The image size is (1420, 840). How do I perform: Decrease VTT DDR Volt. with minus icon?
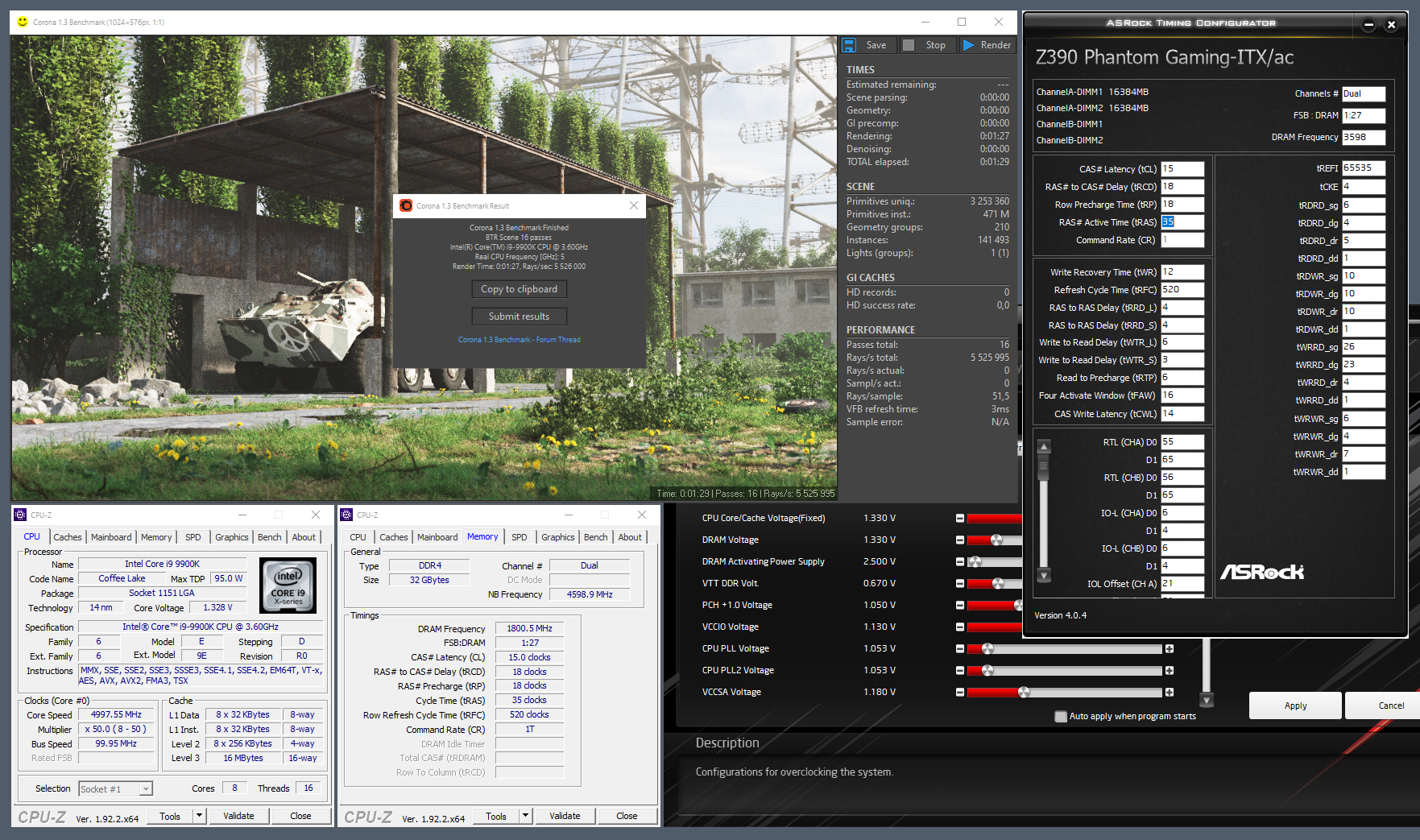960,583
